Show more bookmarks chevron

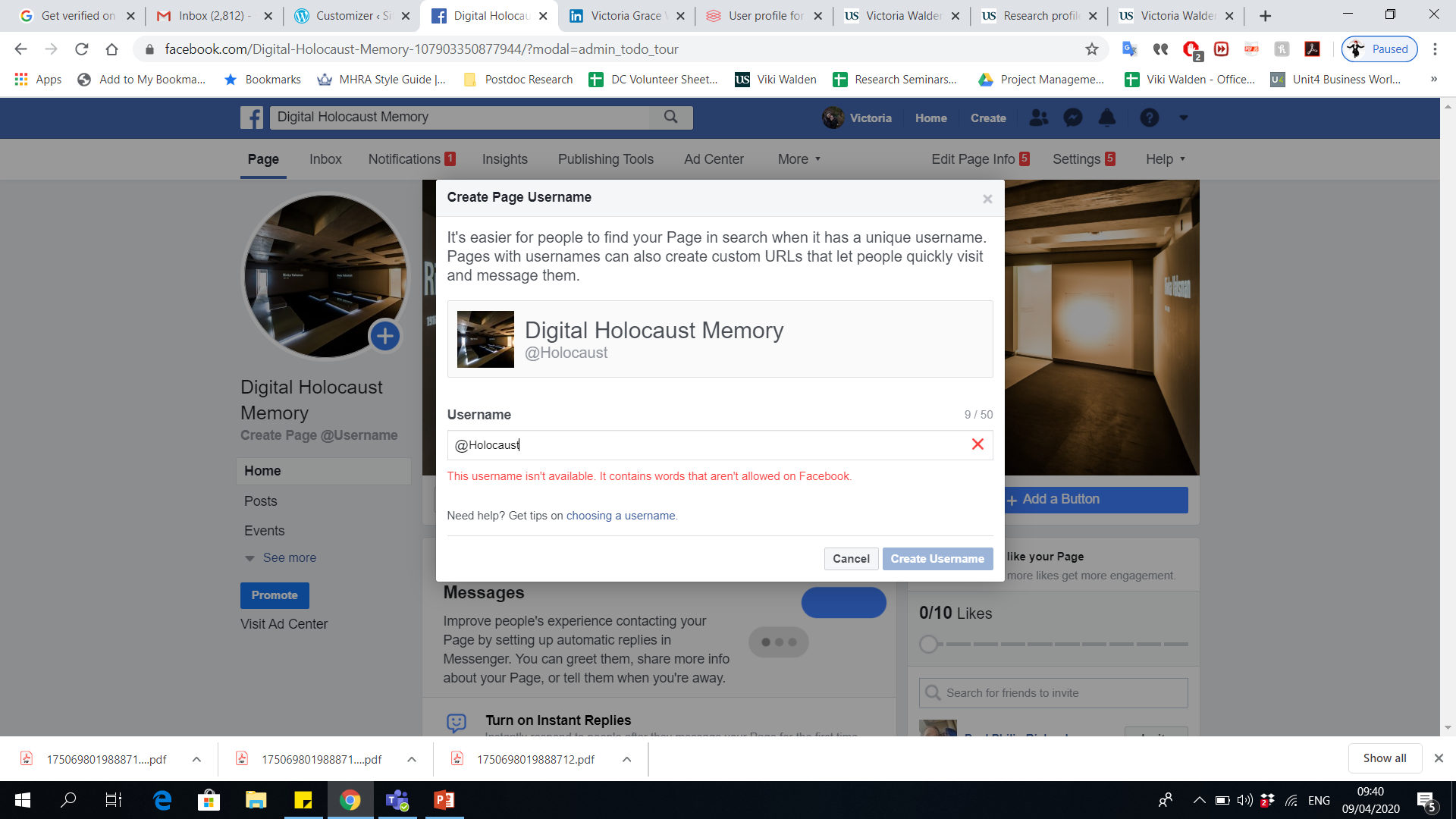pos(1433,79)
